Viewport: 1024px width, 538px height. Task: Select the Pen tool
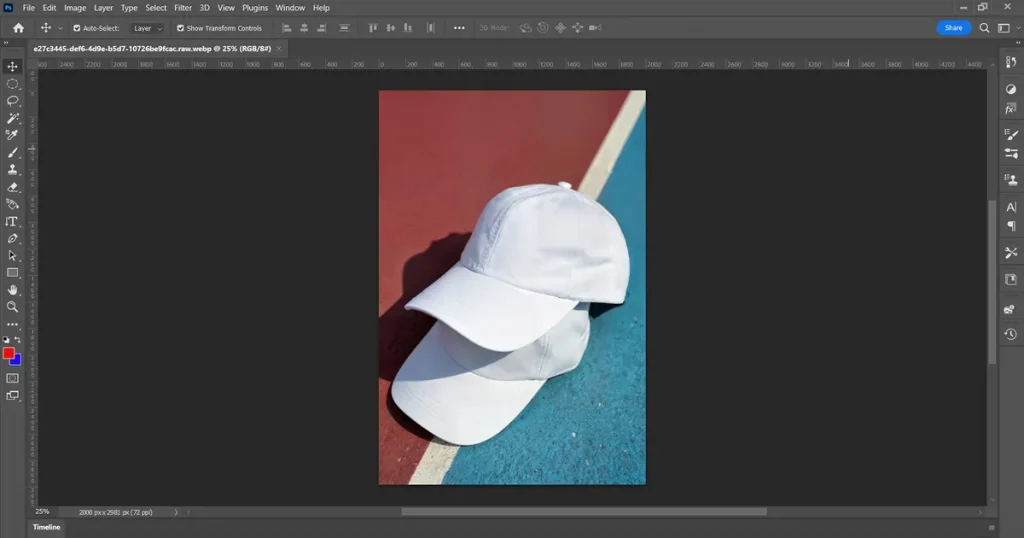[12, 238]
